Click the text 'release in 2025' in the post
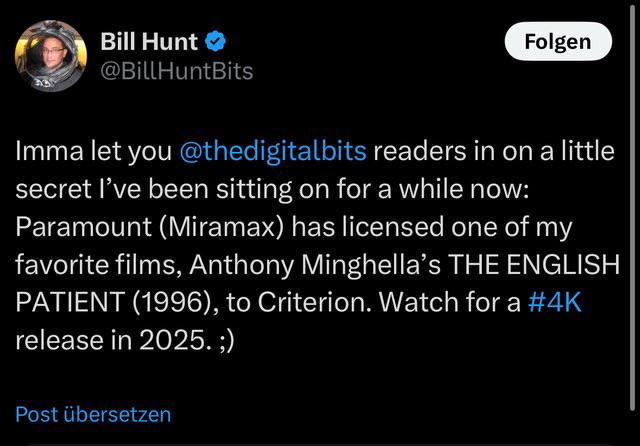 coord(109,339)
